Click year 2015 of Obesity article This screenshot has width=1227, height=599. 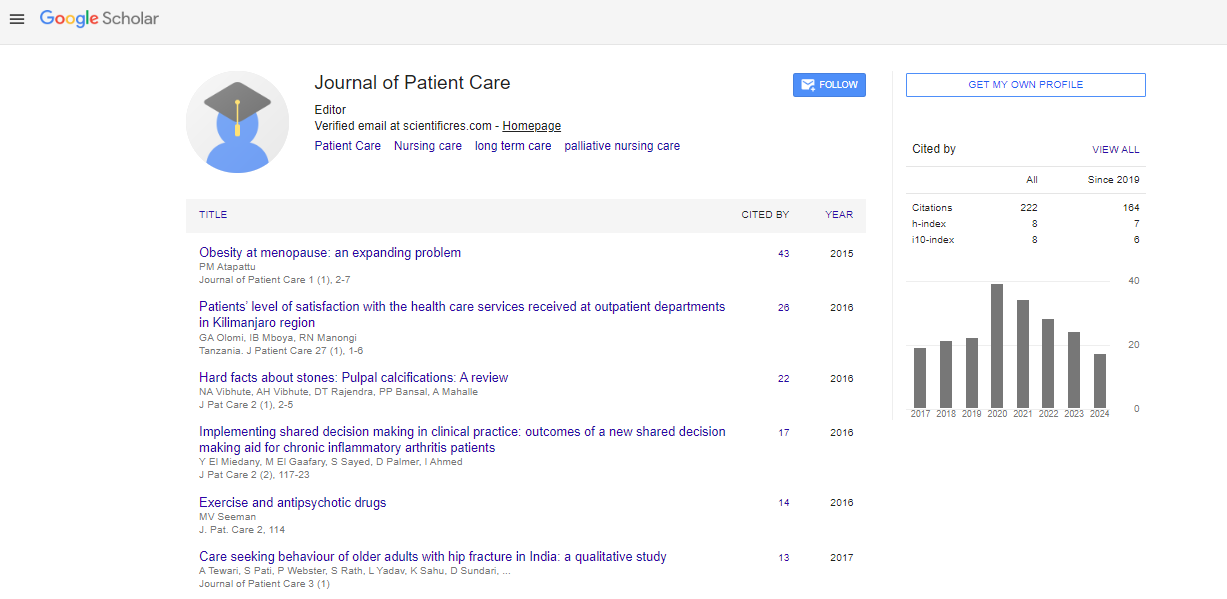coord(842,254)
